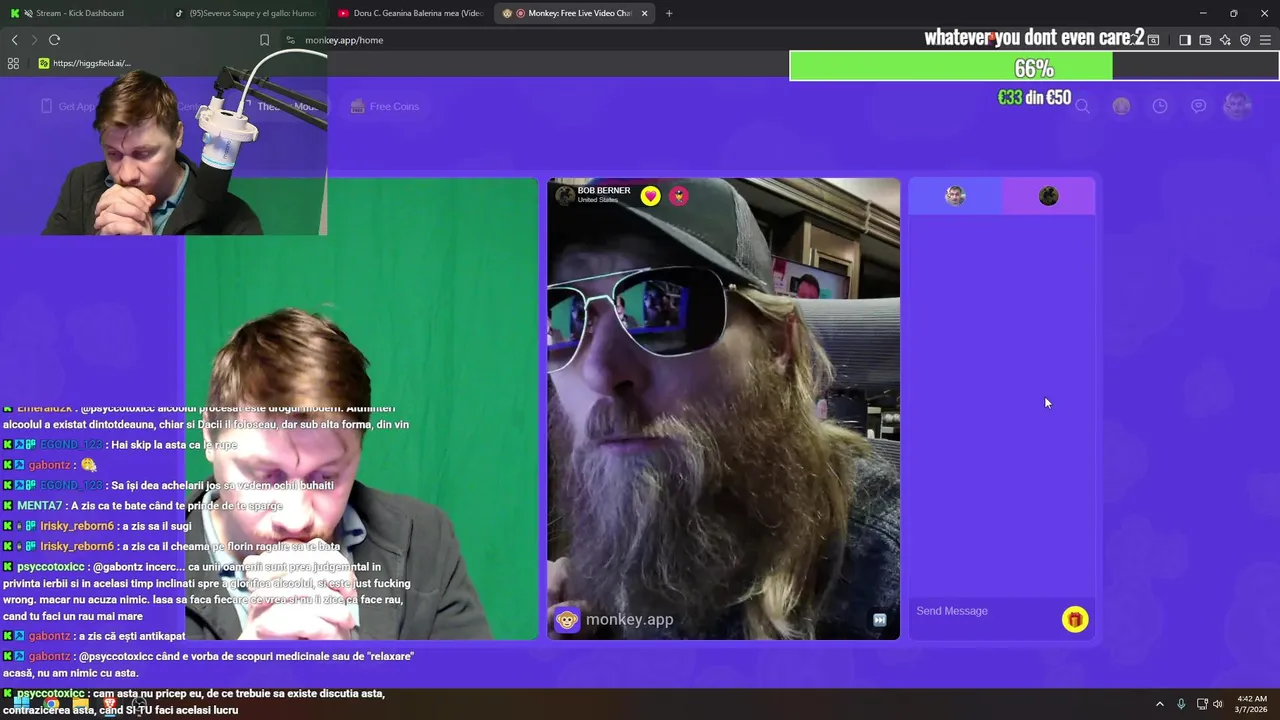This screenshot has width=1280, height=720.
Task: Click the Send Message input field
Action: click(985, 611)
